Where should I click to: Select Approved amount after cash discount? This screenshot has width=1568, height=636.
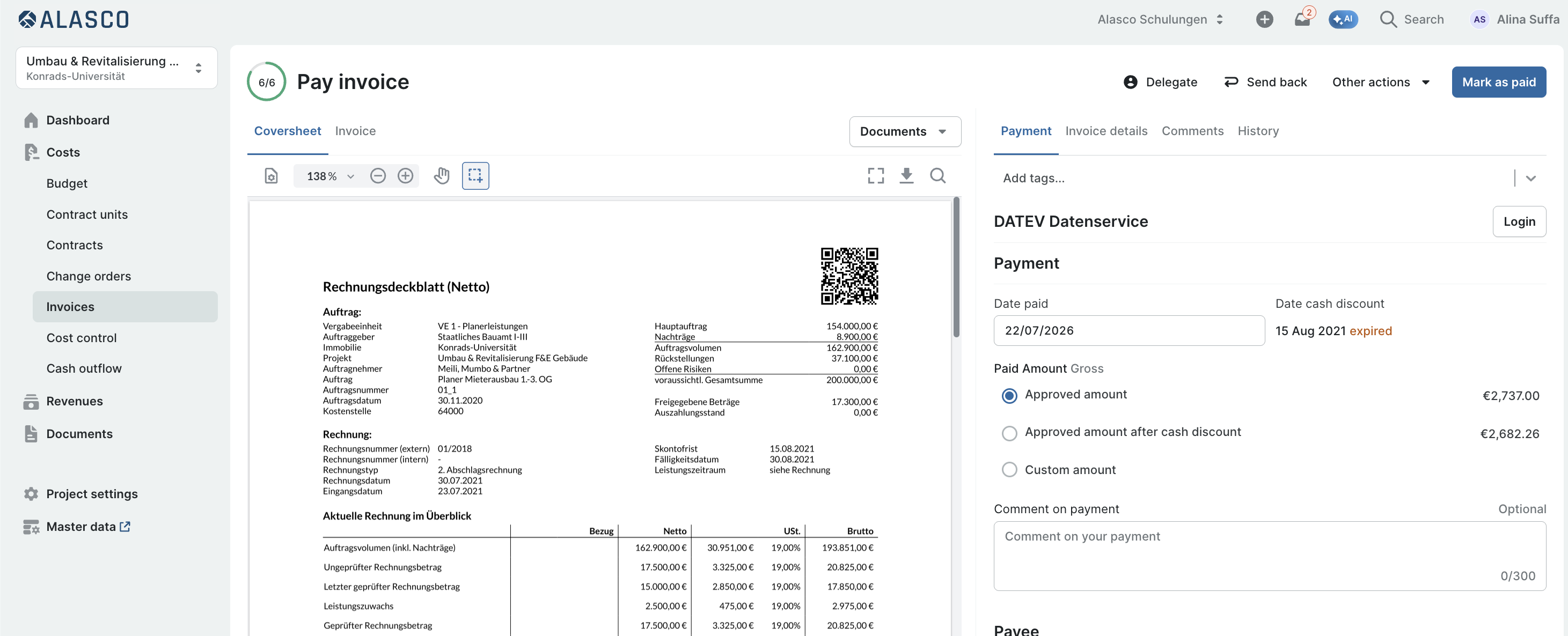(1009, 433)
